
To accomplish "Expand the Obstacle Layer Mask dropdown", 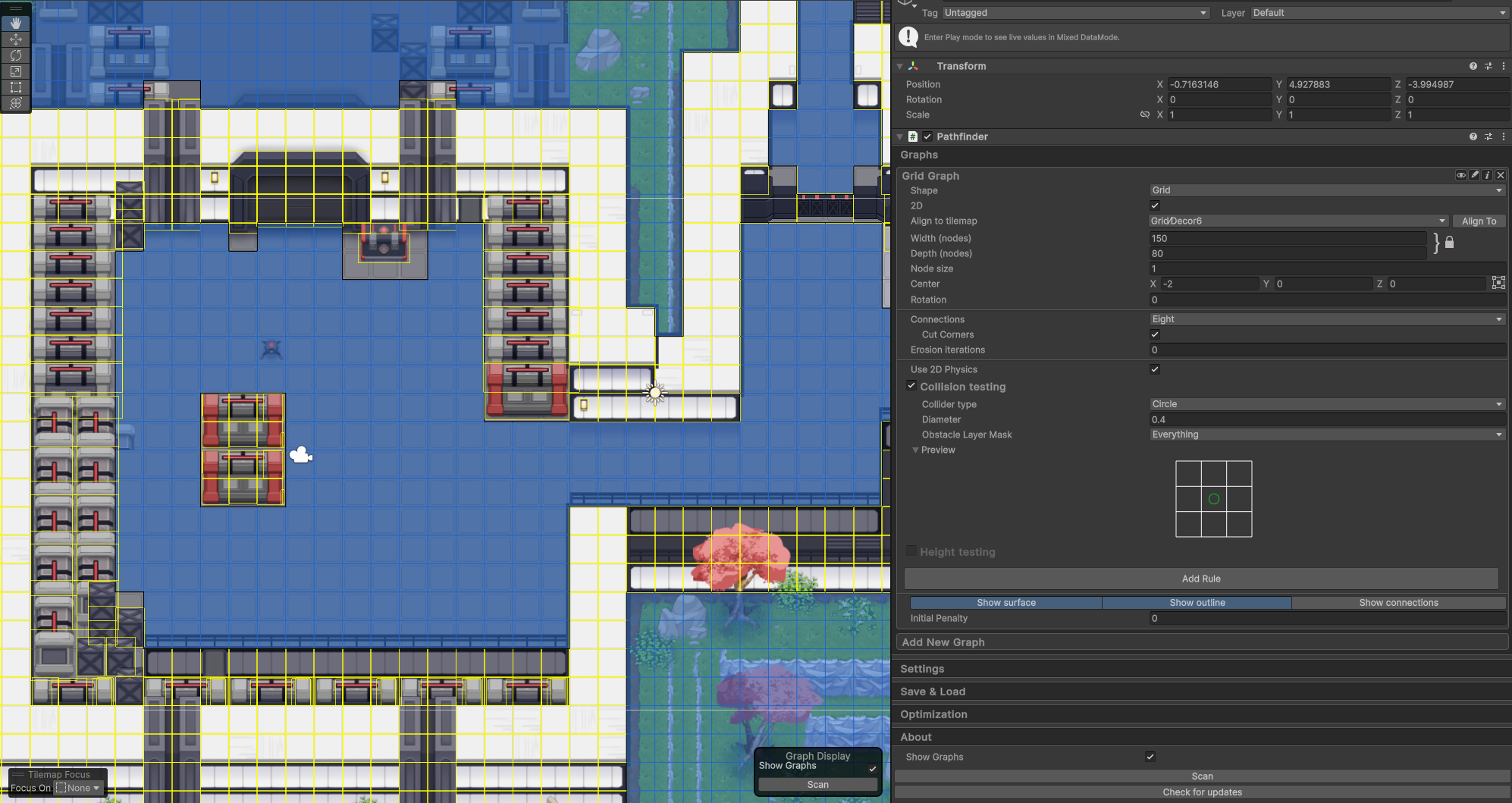I will point(1326,434).
